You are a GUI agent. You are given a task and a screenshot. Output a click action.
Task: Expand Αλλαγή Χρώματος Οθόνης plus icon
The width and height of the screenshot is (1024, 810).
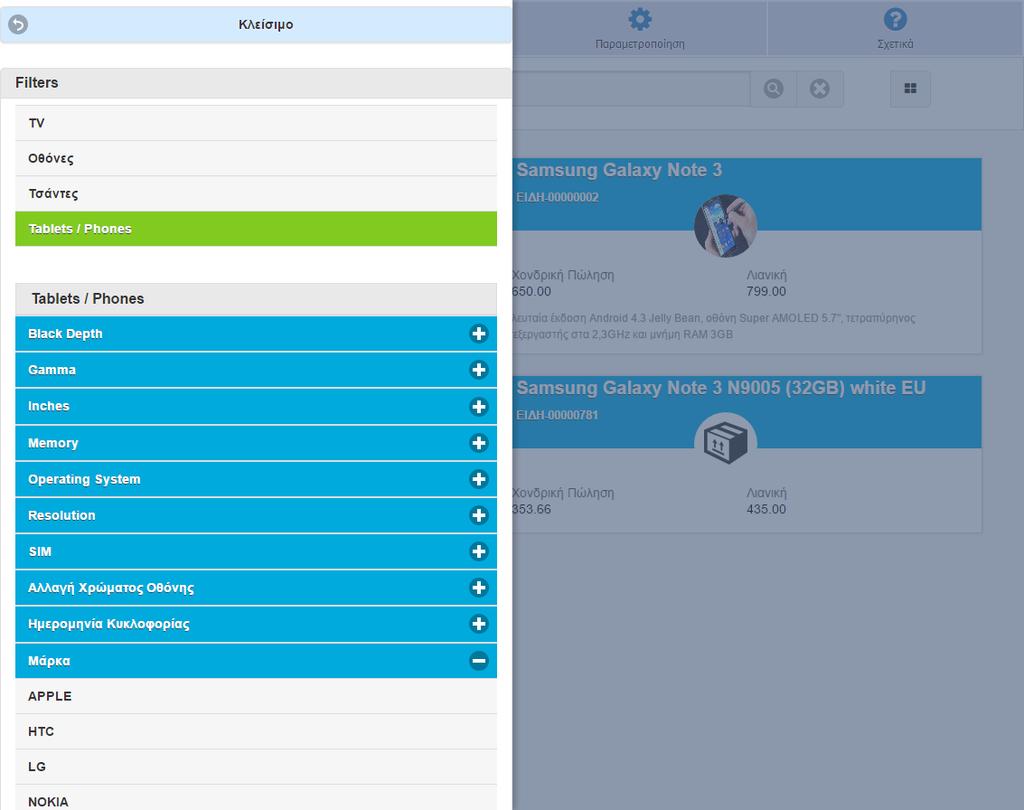tap(479, 588)
